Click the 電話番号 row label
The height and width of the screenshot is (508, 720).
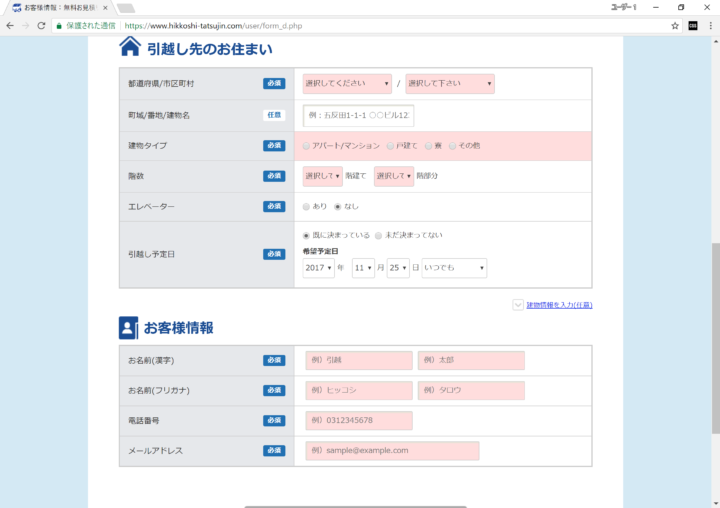[144, 421]
